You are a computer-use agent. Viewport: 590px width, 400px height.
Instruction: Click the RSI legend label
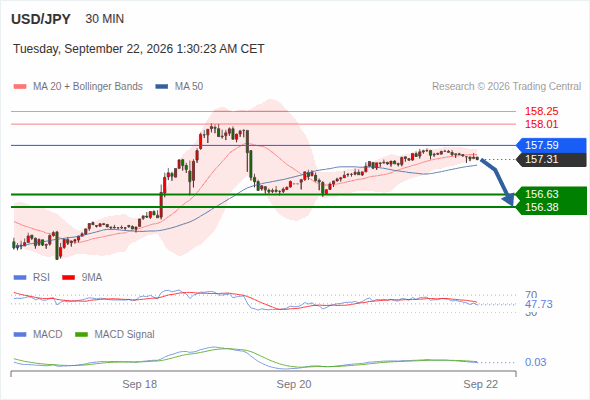[41, 278]
